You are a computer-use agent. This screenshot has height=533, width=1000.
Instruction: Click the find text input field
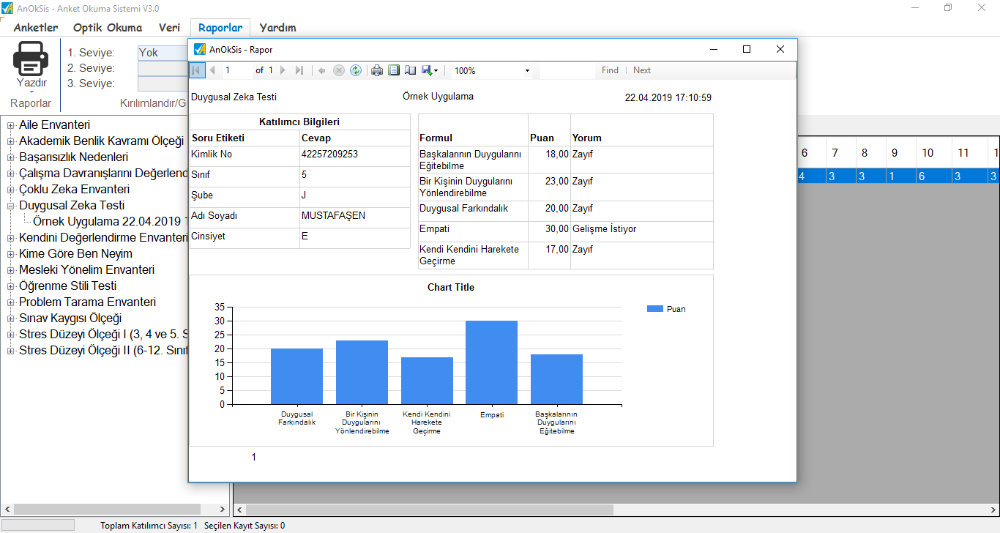(x=567, y=71)
